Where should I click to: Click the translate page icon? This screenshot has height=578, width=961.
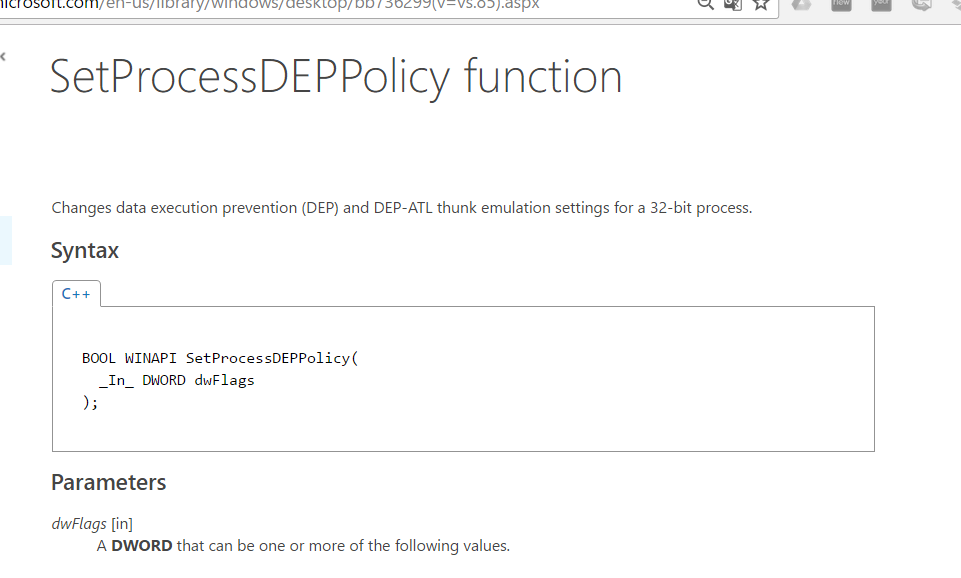[732, 4]
